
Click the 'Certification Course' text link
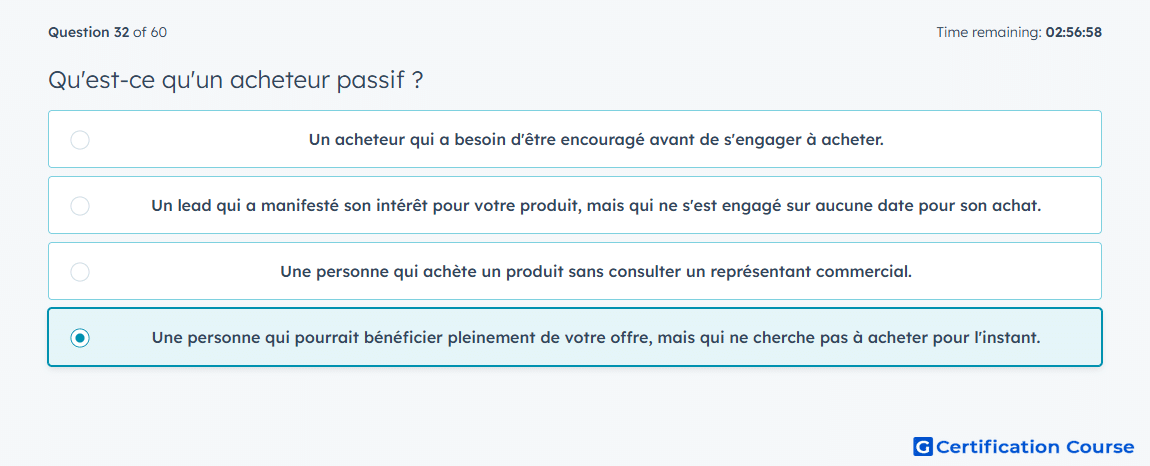(x=1035, y=447)
